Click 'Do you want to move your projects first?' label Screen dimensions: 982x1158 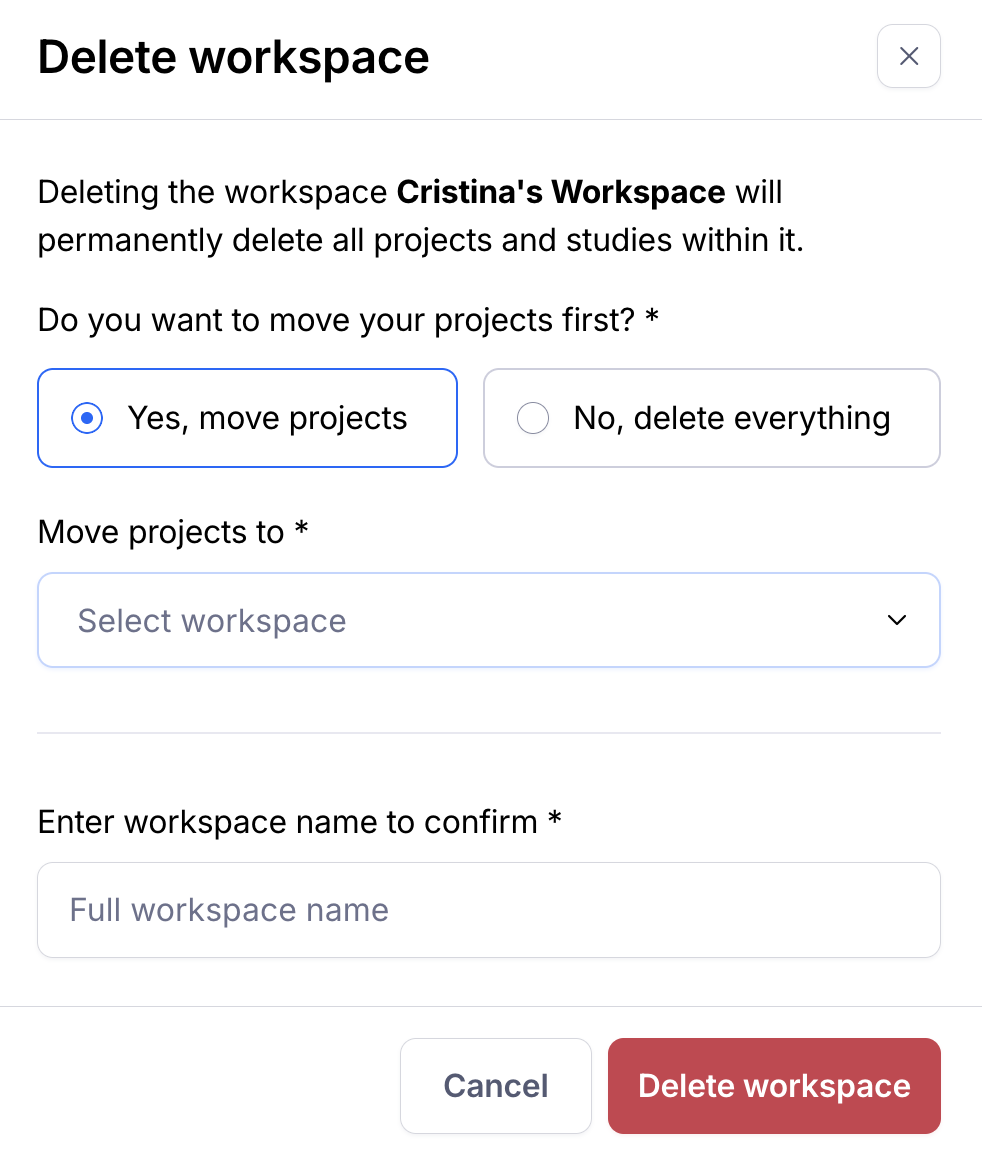[336, 320]
